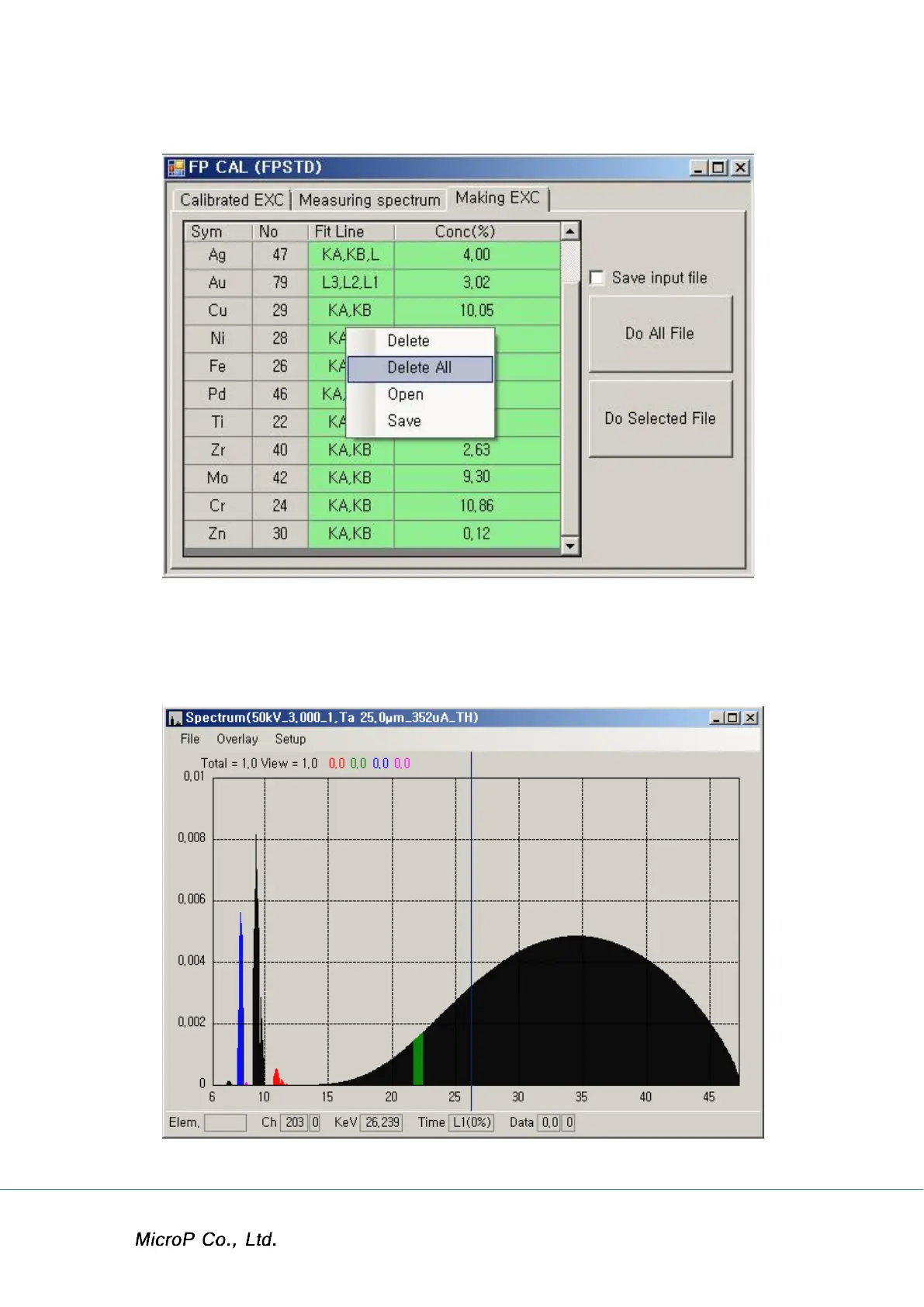The height and width of the screenshot is (1307, 924).
Task: Click the No column header
Action: point(280,231)
